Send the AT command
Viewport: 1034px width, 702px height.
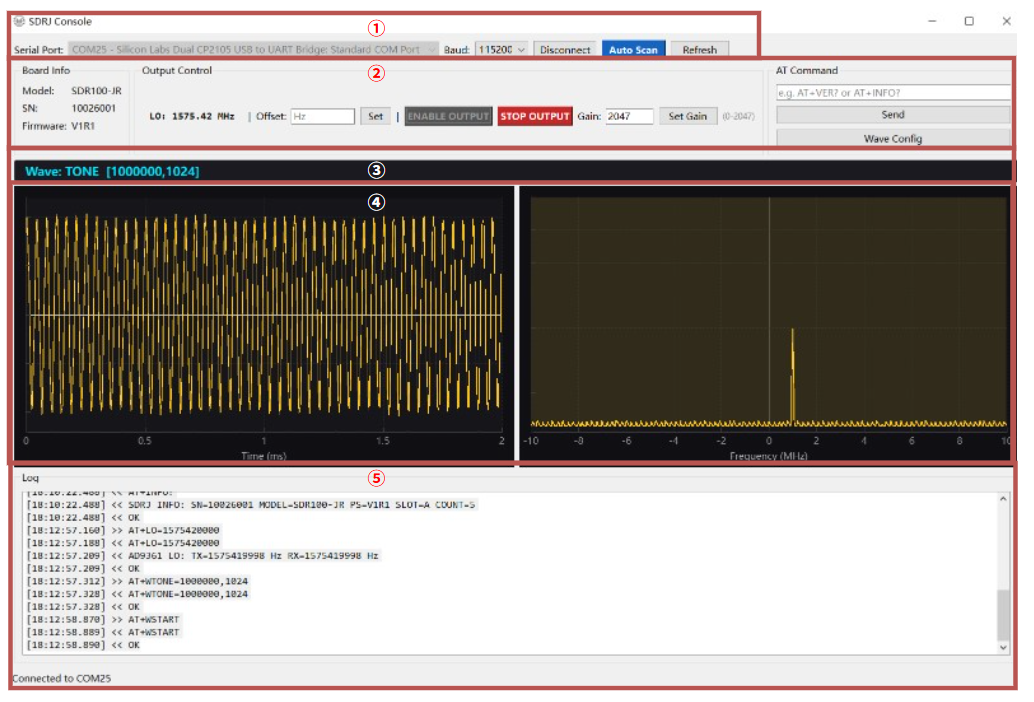(x=893, y=115)
